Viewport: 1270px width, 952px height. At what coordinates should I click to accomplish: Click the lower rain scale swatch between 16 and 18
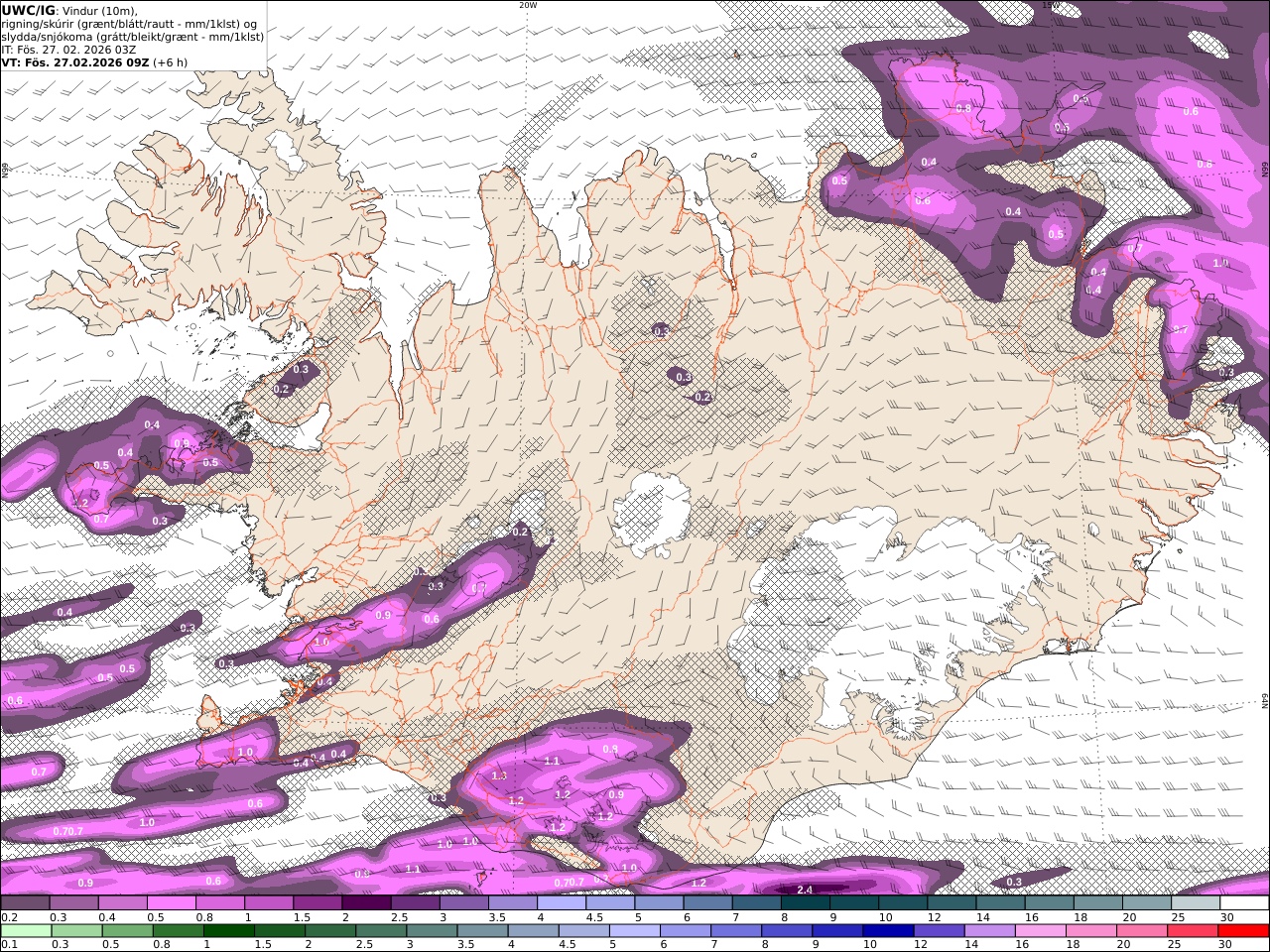1041,931
